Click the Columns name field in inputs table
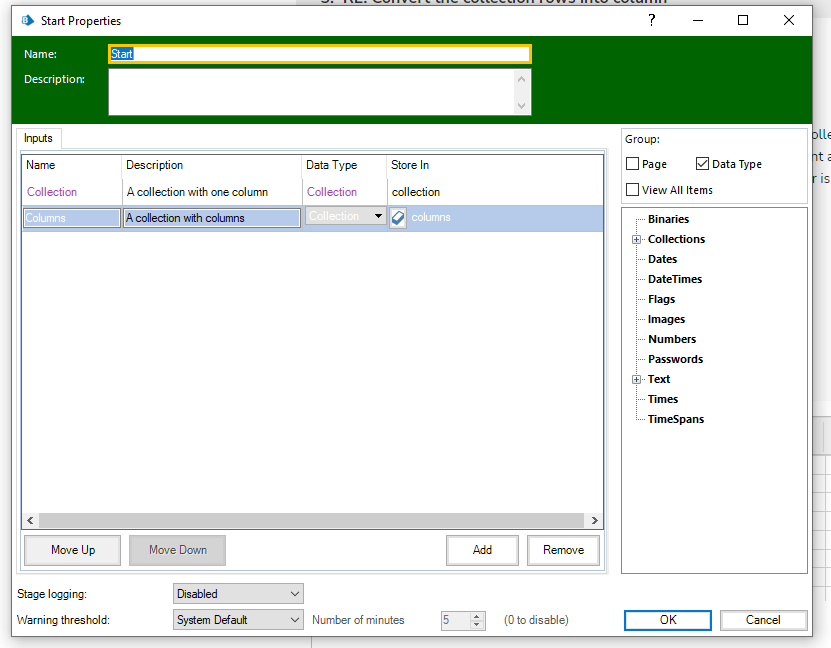 (x=72, y=218)
